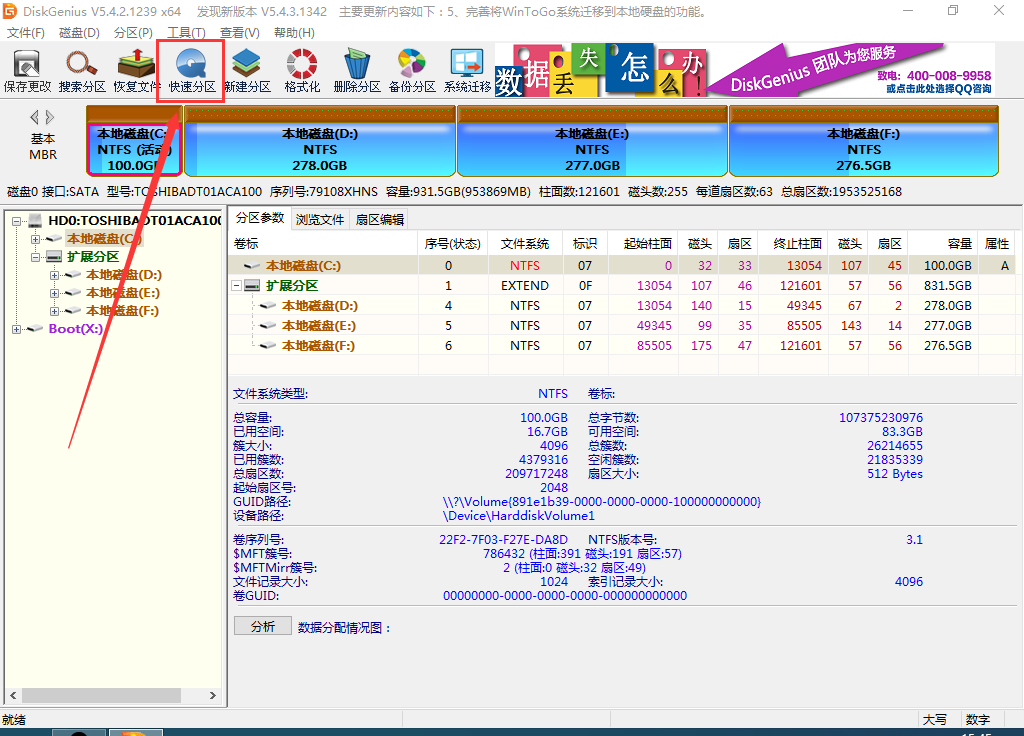Collapse the HD0:TOSHIBA disk tree node
This screenshot has width=1024, height=736.
coord(16,221)
